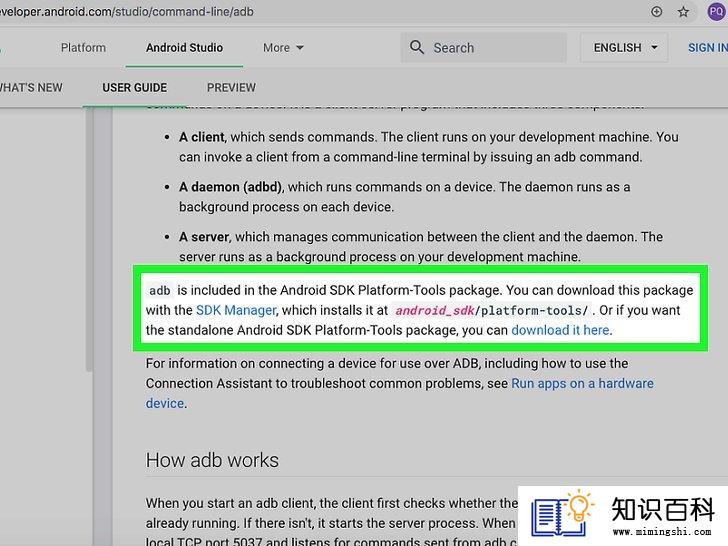Viewport: 728px width, 546px height.
Task: Focus the Search input field
Action: [x=483, y=47]
